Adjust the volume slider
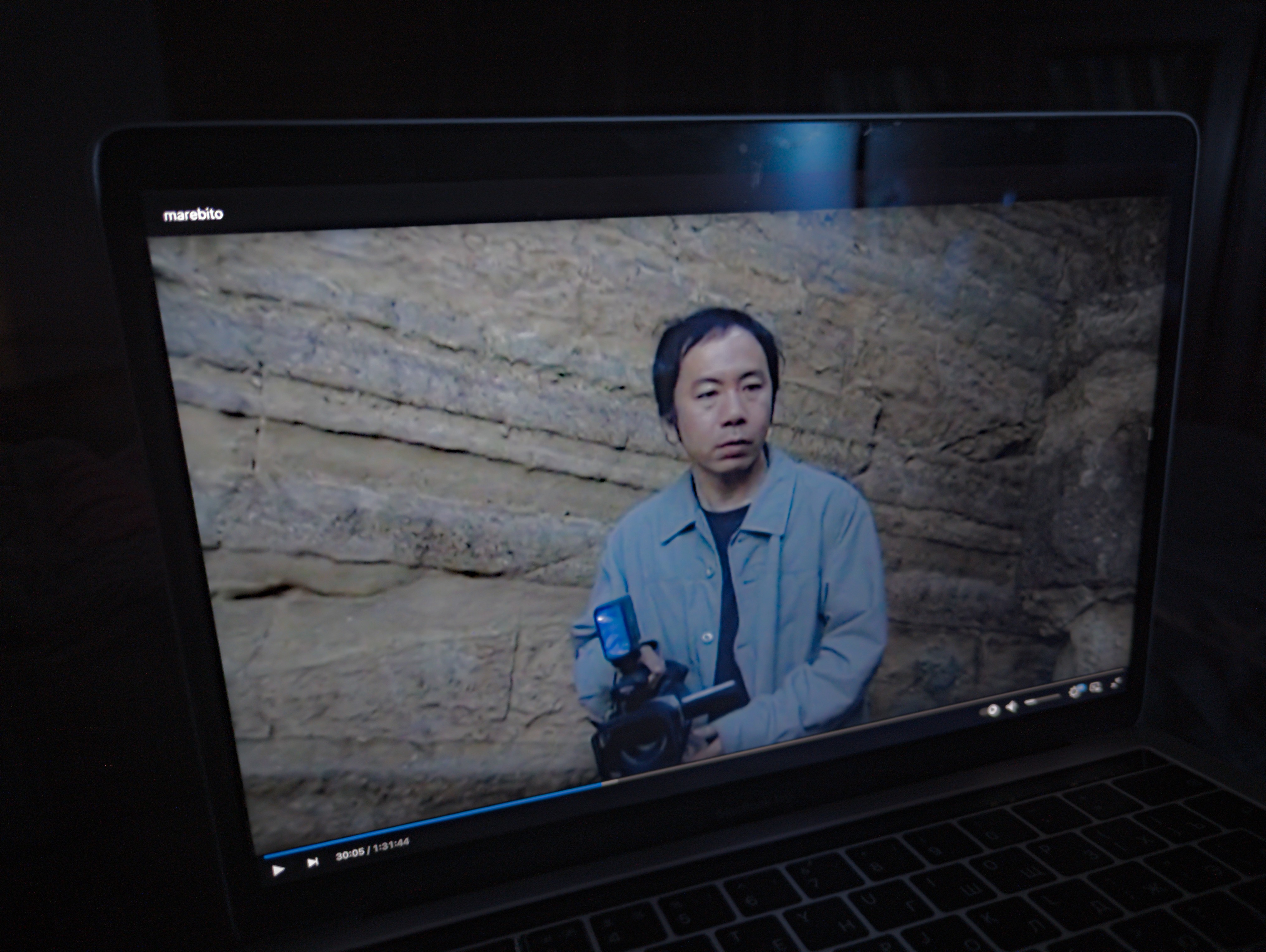Viewport: 1266px width, 952px height. [1042, 700]
